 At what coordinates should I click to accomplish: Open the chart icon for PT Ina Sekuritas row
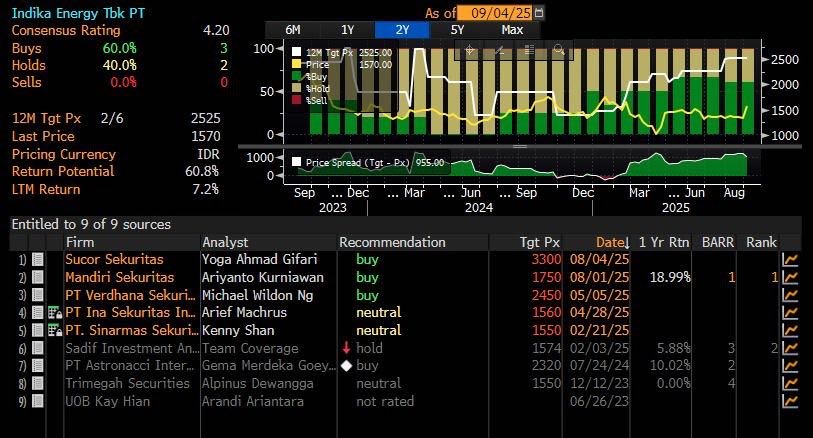coord(790,313)
